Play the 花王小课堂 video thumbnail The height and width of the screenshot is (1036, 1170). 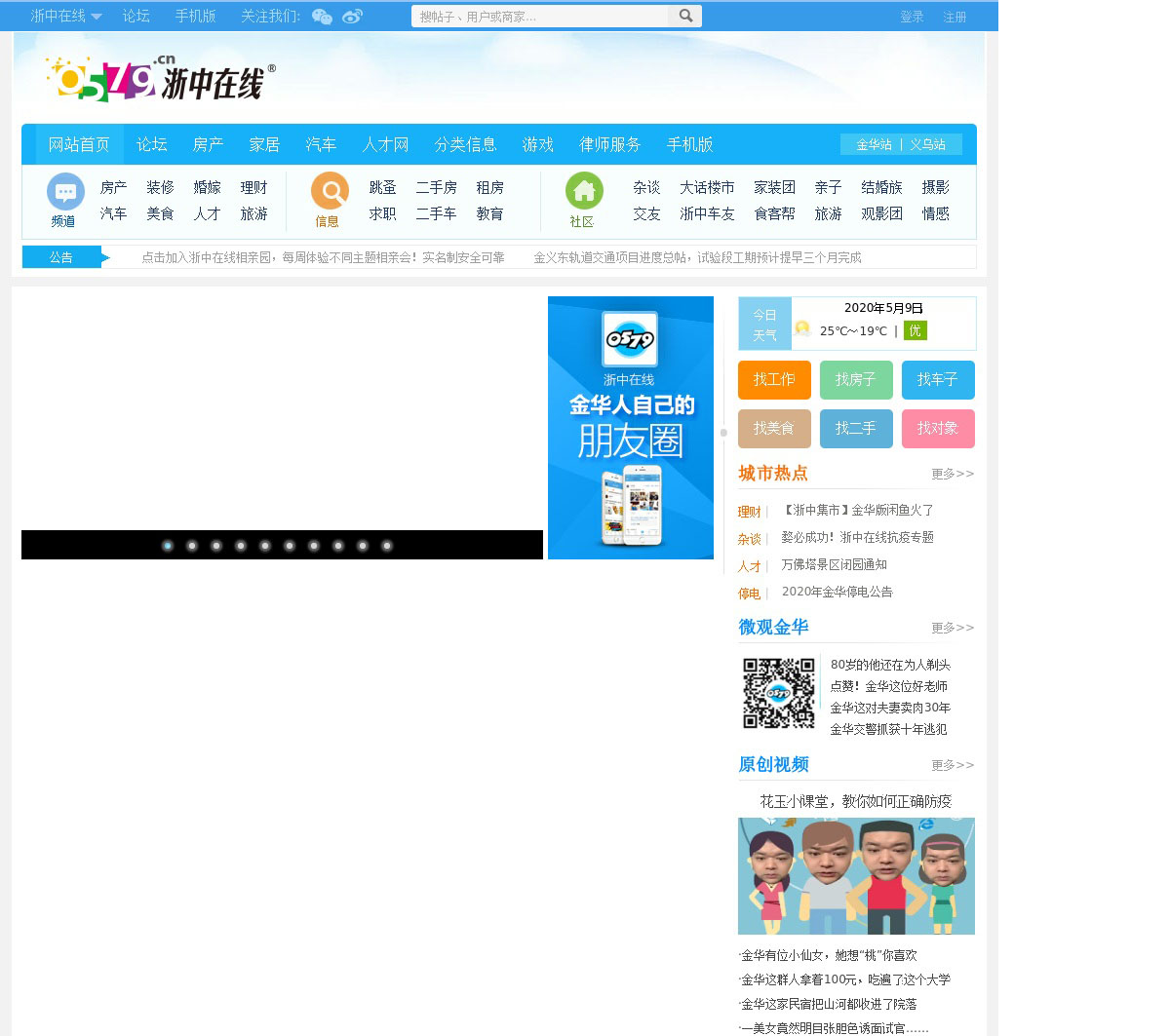pos(856,876)
